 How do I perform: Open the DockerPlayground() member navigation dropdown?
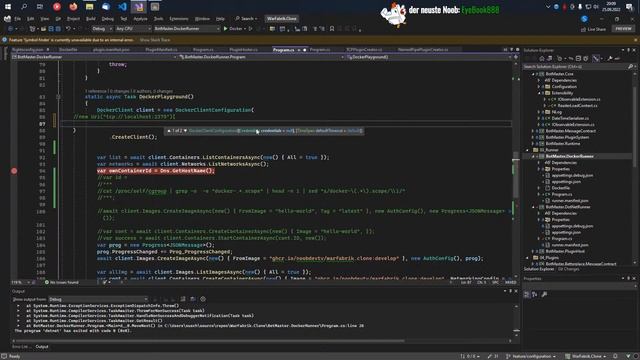tap(429, 57)
